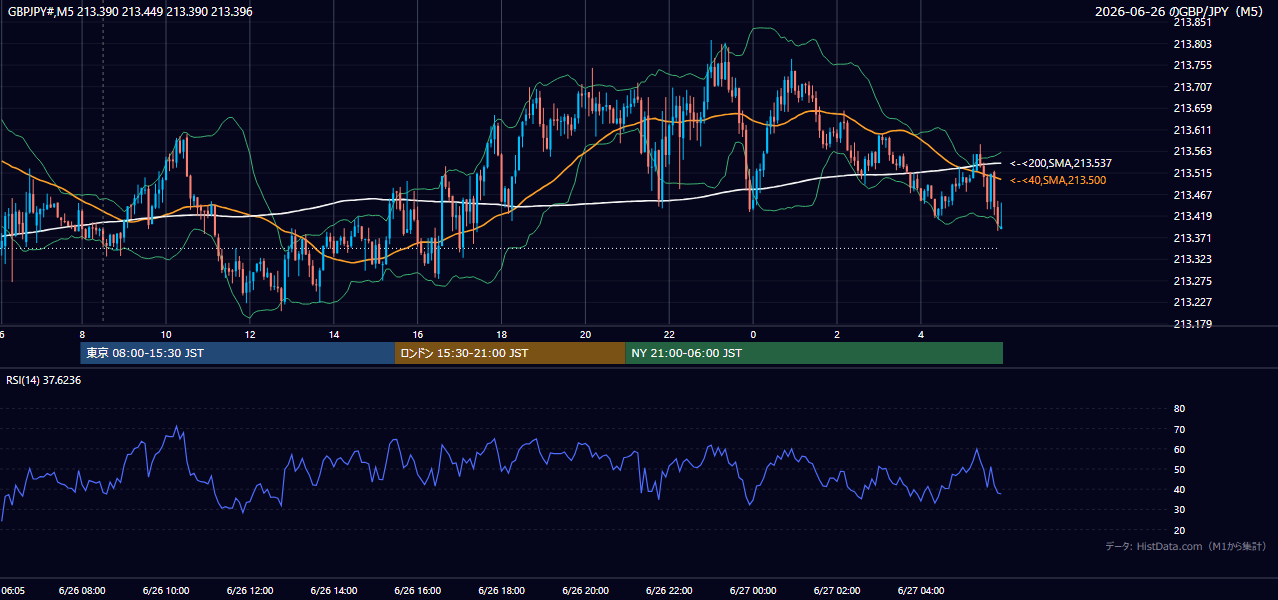Click the 213.515 price axis label

(x=1192, y=173)
